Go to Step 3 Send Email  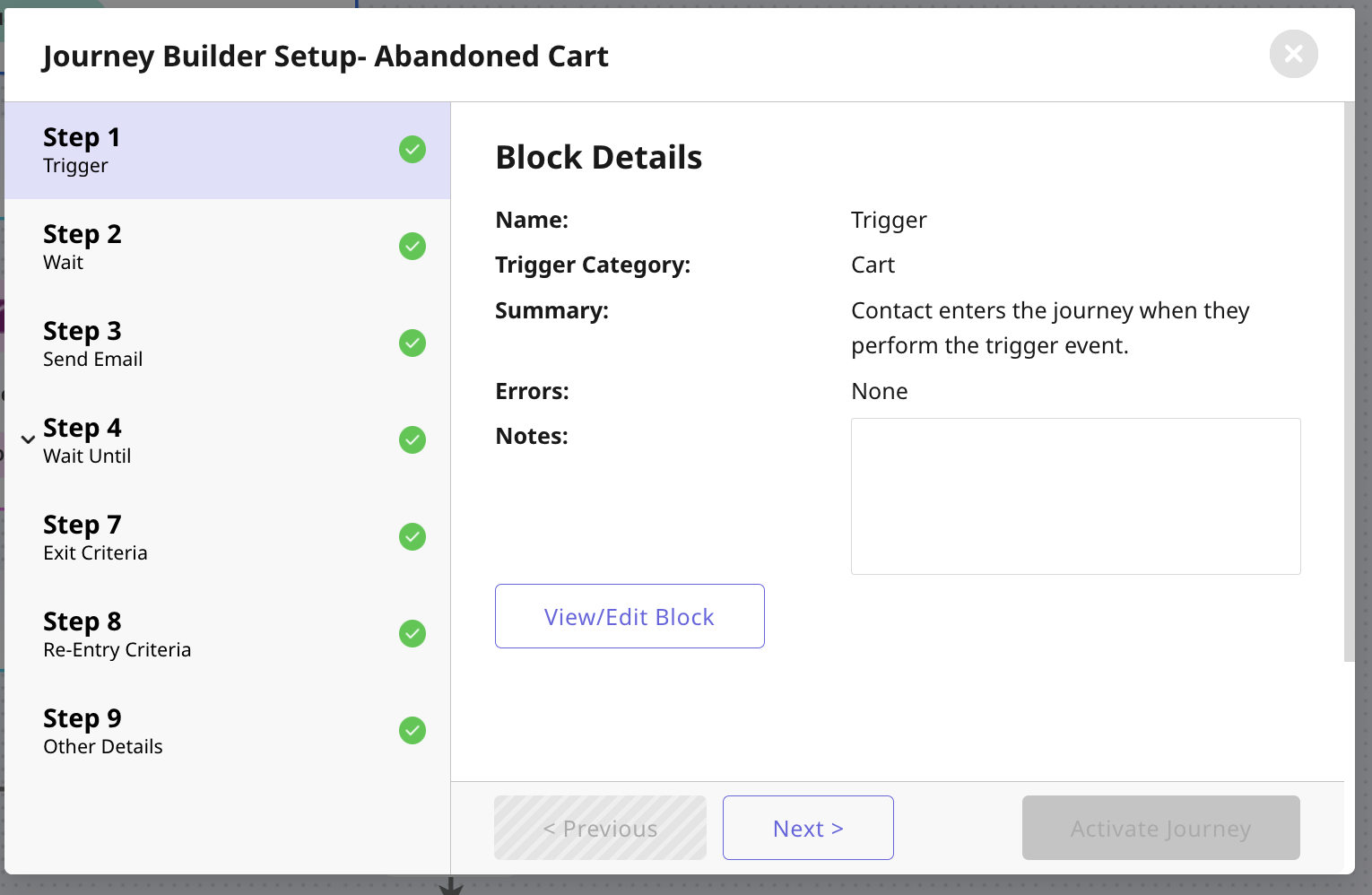179,343
